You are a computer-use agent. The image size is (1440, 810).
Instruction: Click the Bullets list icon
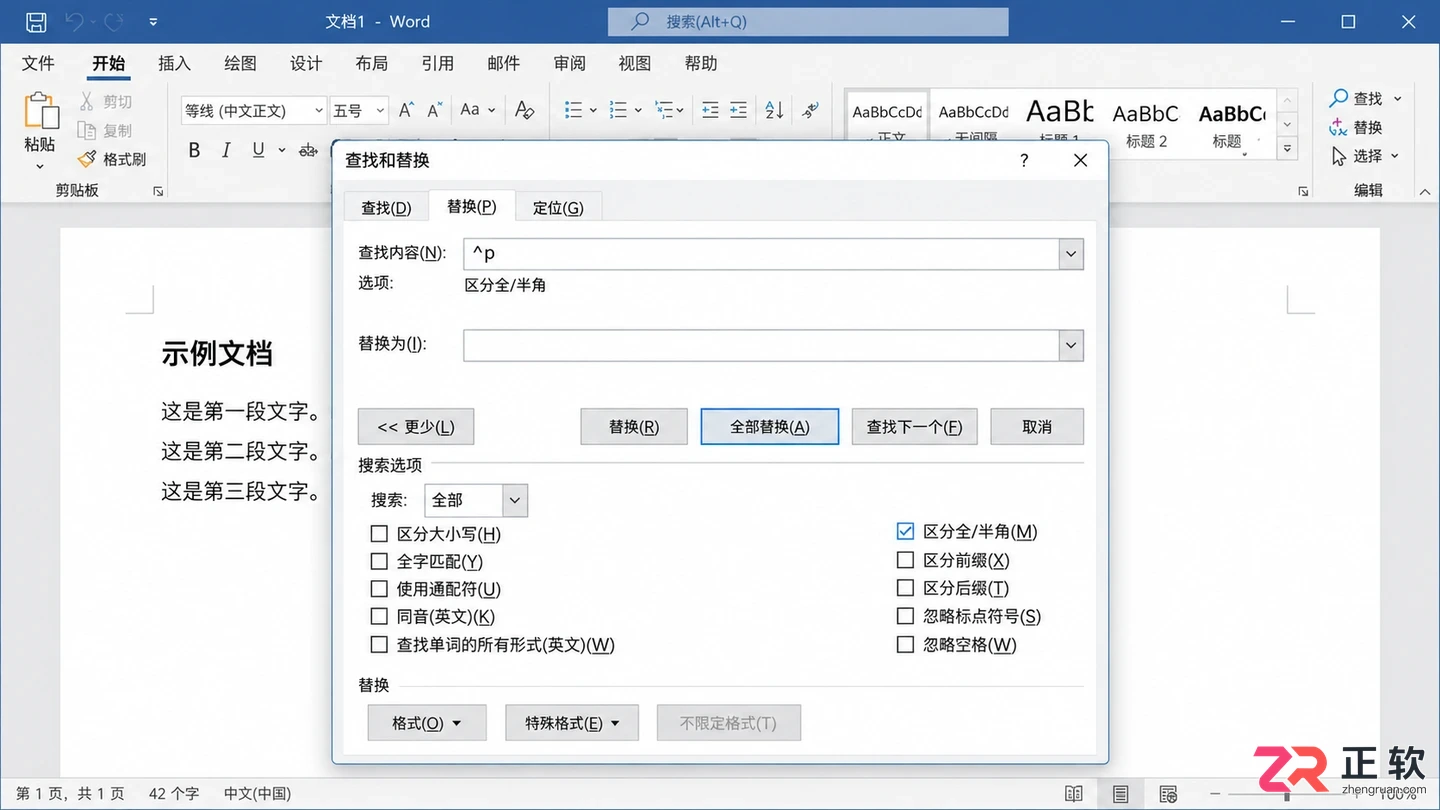[573, 110]
